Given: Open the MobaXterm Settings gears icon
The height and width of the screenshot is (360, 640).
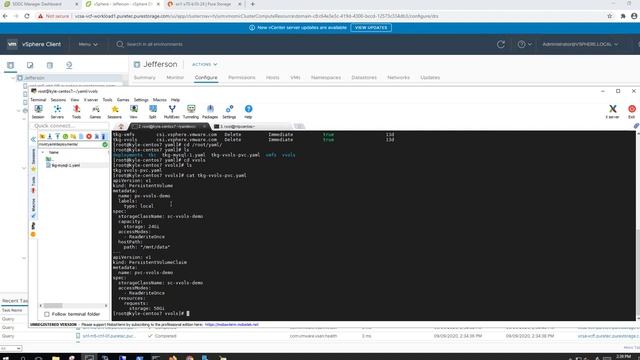Looking at the screenshot, I should [x=229, y=111].
